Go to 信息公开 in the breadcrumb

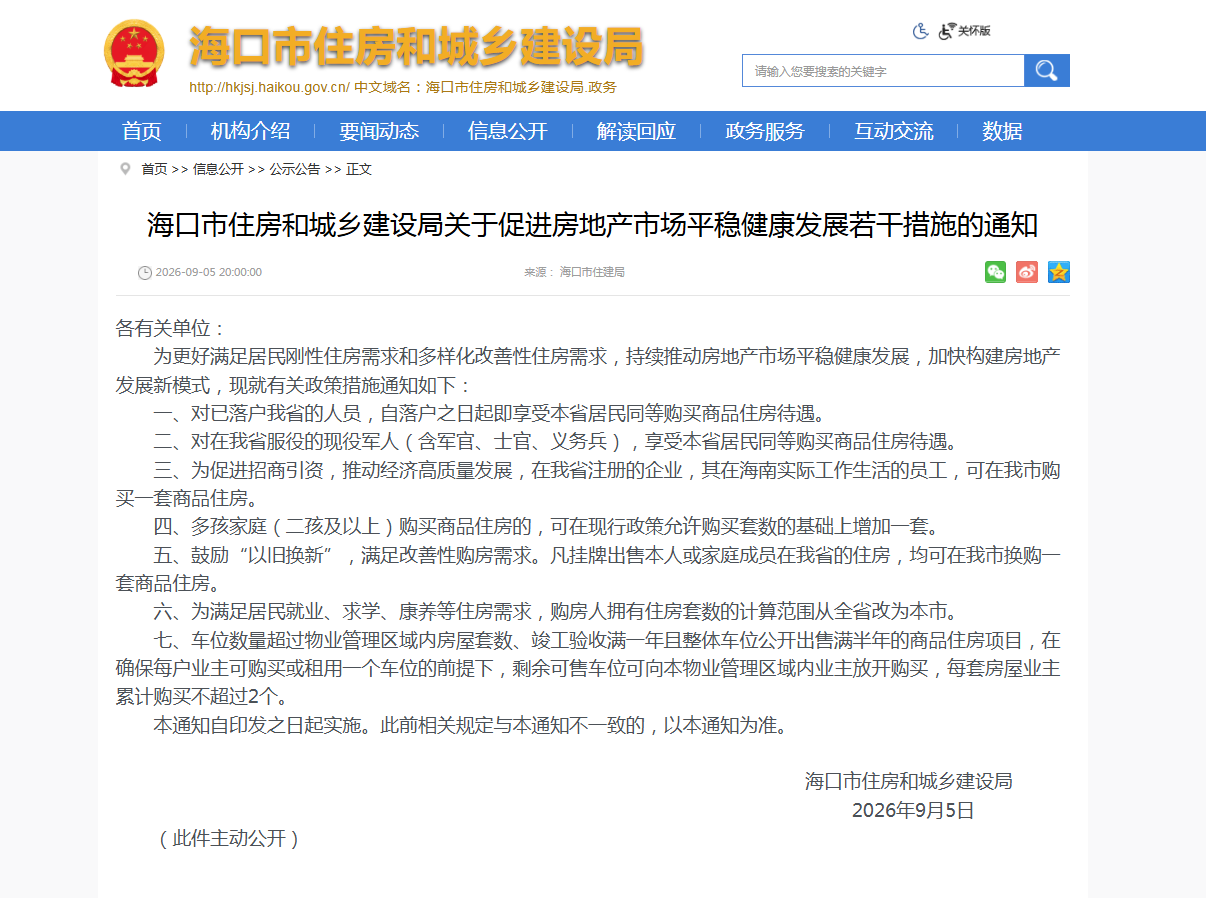218,169
